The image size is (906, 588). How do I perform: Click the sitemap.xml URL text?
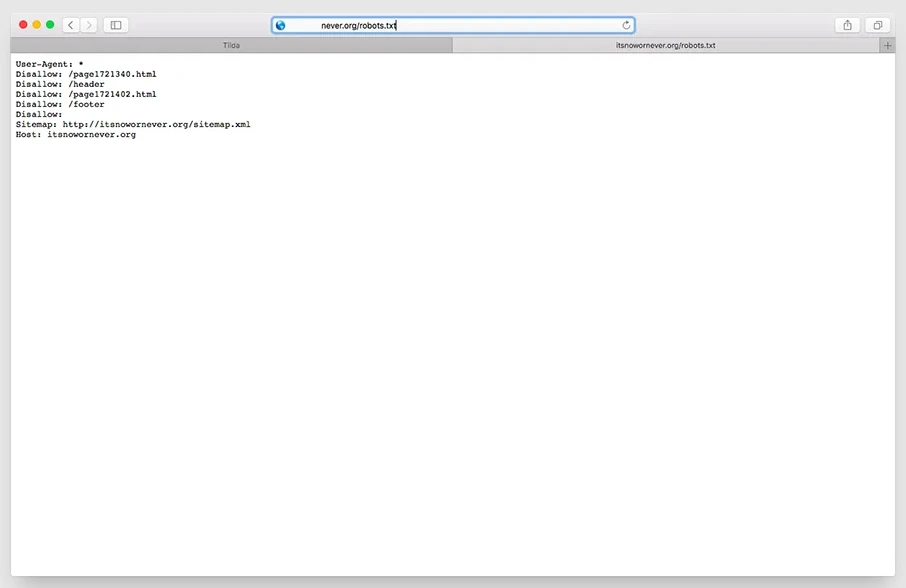pos(156,124)
